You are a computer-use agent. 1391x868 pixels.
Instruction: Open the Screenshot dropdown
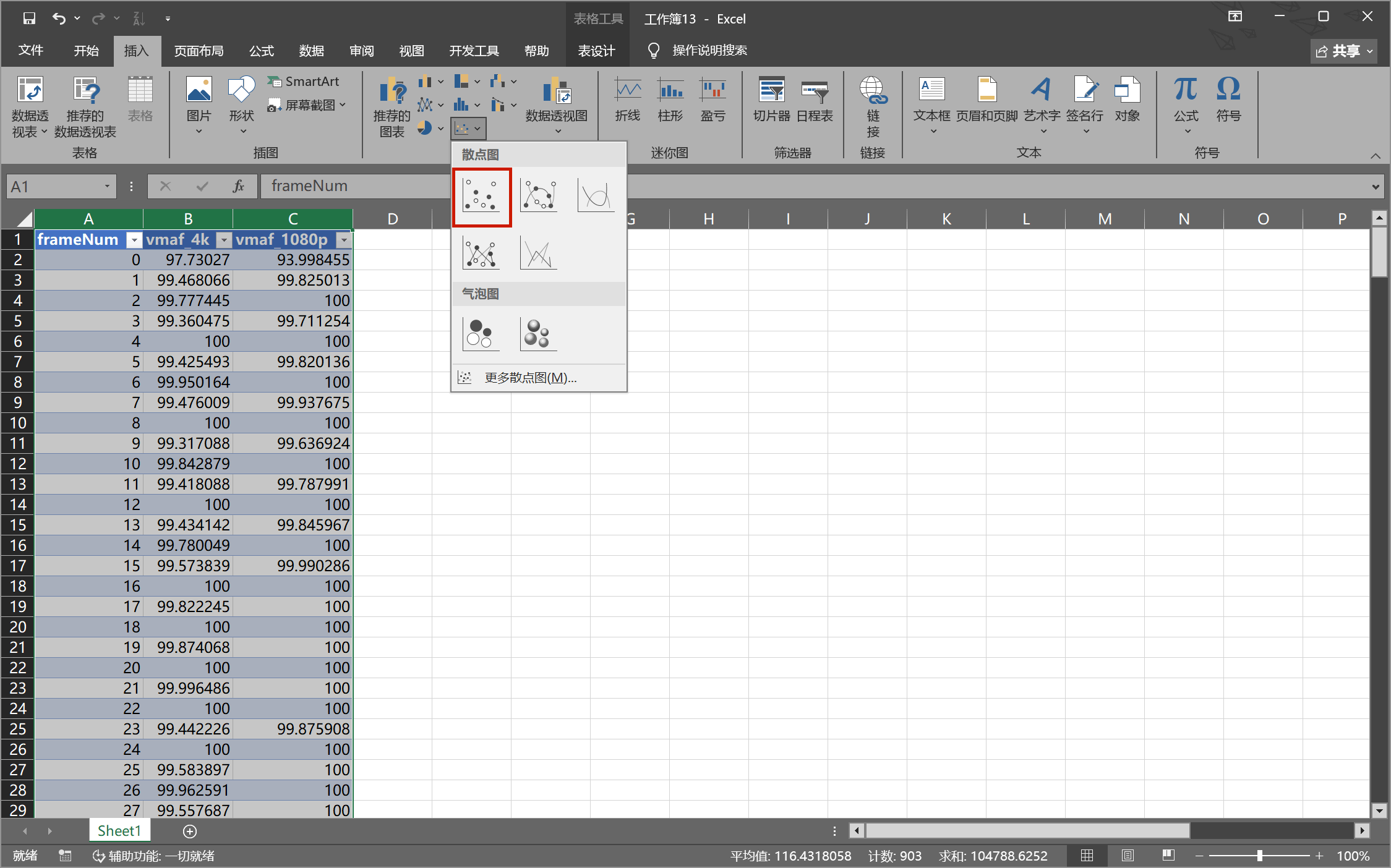(x=307, y=106)
